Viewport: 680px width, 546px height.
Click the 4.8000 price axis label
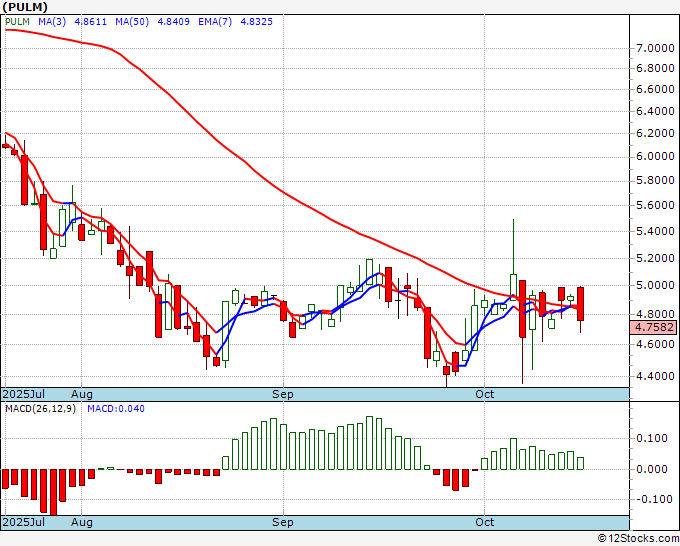[655, 314]
